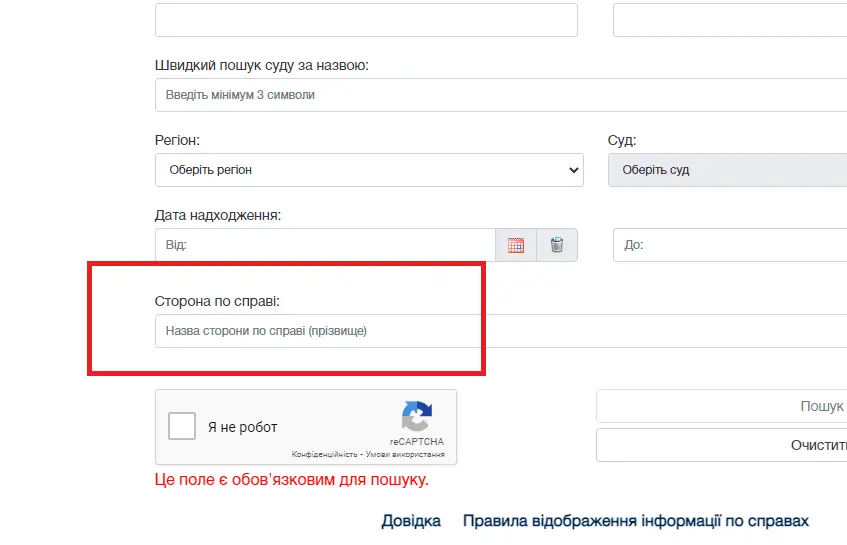Click the trash icon to clear date
Image resolution: width=847 pixels, height=545 pixels.
pyautogui.click(x=557, y=245)
